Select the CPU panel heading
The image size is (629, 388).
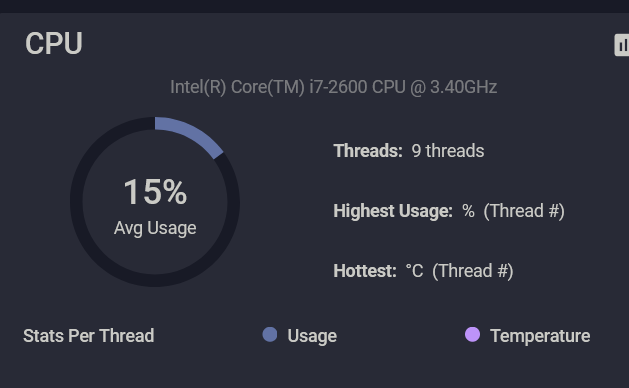[x=54, y=43]
